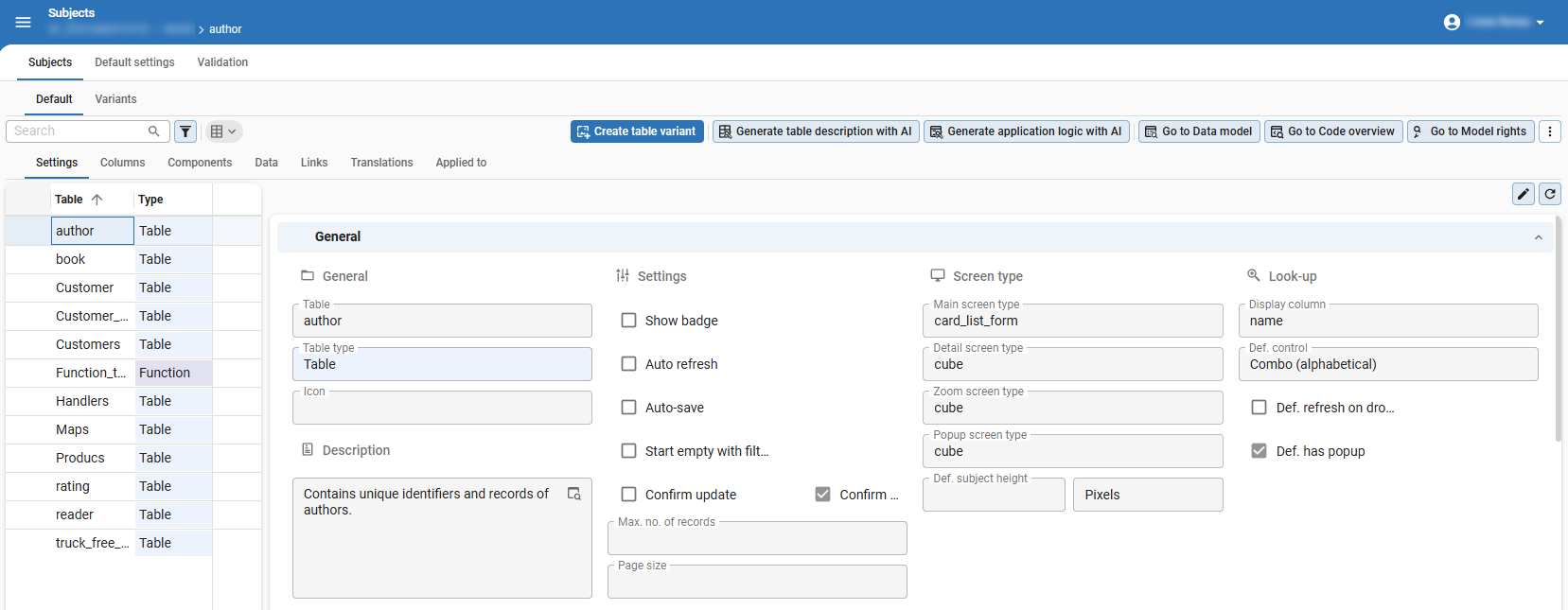
Task: Click the pencil edit icon
Action: click(x=1524, y=194)
